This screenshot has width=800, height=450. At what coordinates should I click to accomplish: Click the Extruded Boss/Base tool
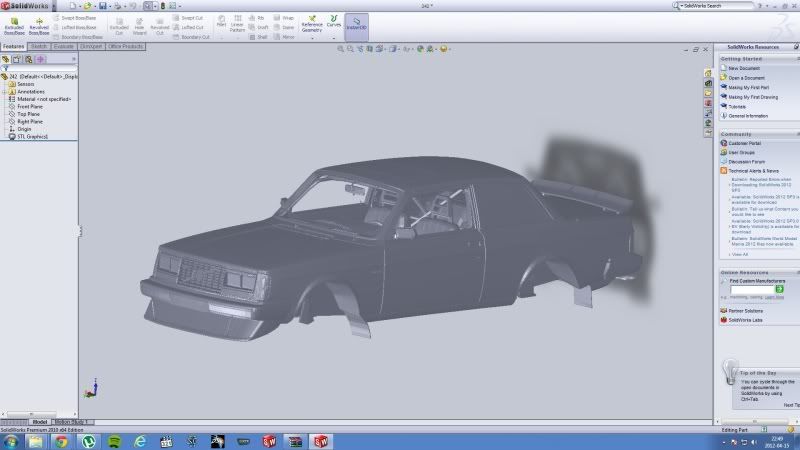tap(14, 27)
